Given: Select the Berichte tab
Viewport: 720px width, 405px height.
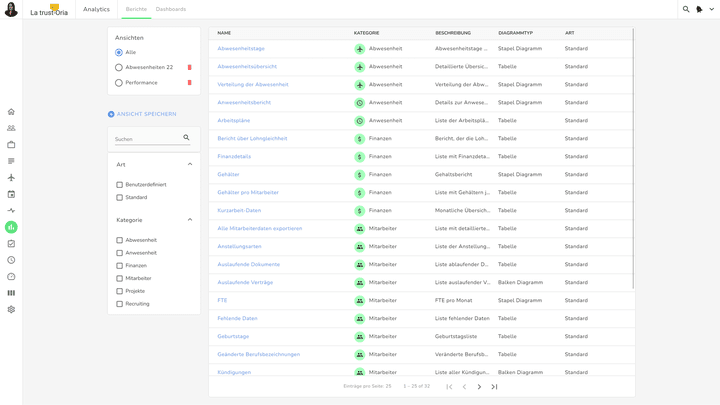Looking at the screenshot, I should pyautogui.click(x=136, y=9).
